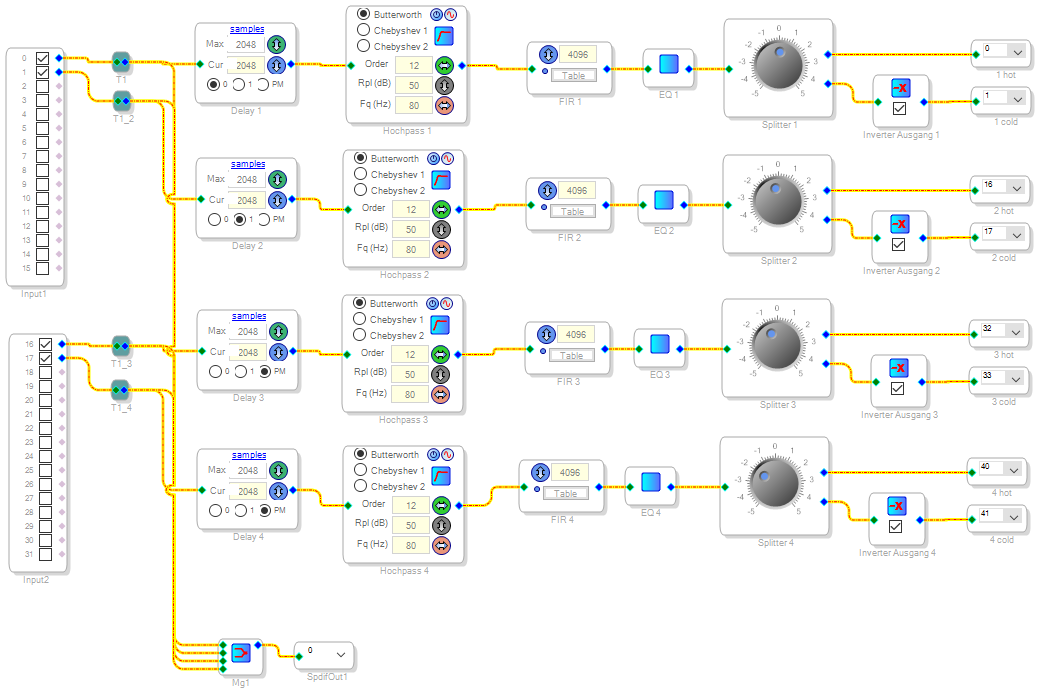
Task: Click the green Max adjuster in Delay 1
Action: 278,44
